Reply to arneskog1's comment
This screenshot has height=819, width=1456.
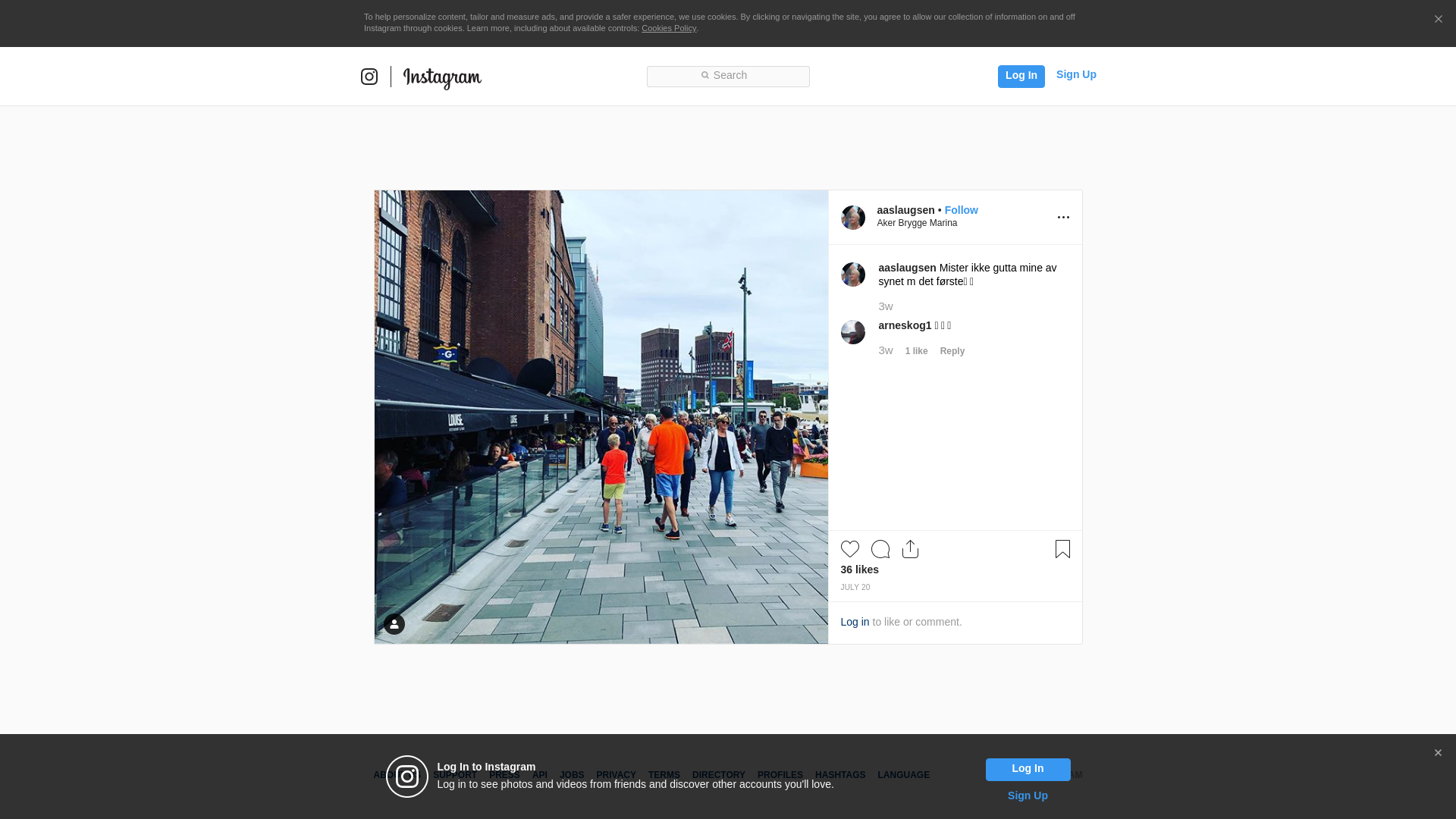tap(952, 351)
